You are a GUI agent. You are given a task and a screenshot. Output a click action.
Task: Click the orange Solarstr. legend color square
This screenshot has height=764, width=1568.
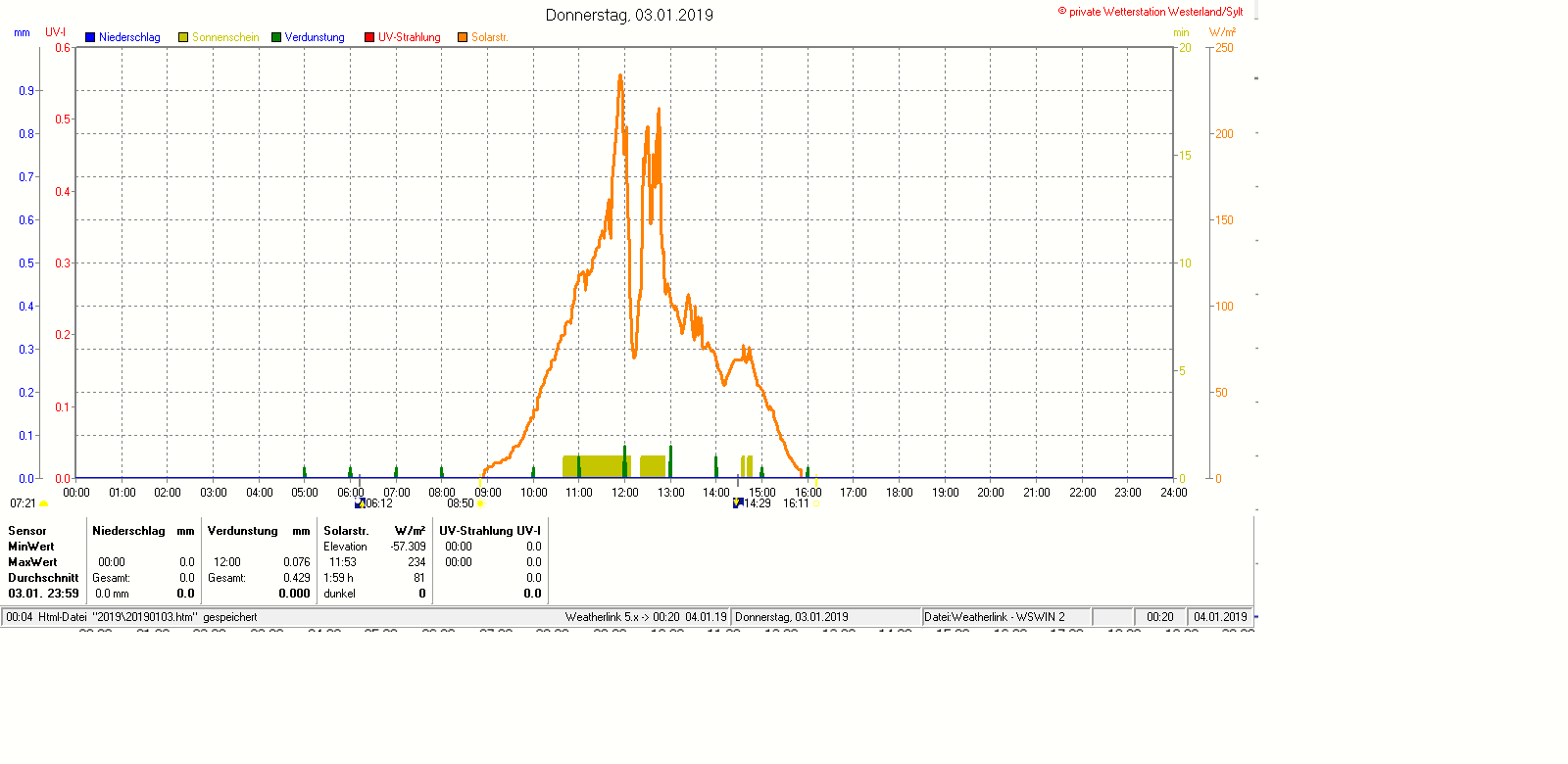463,37
